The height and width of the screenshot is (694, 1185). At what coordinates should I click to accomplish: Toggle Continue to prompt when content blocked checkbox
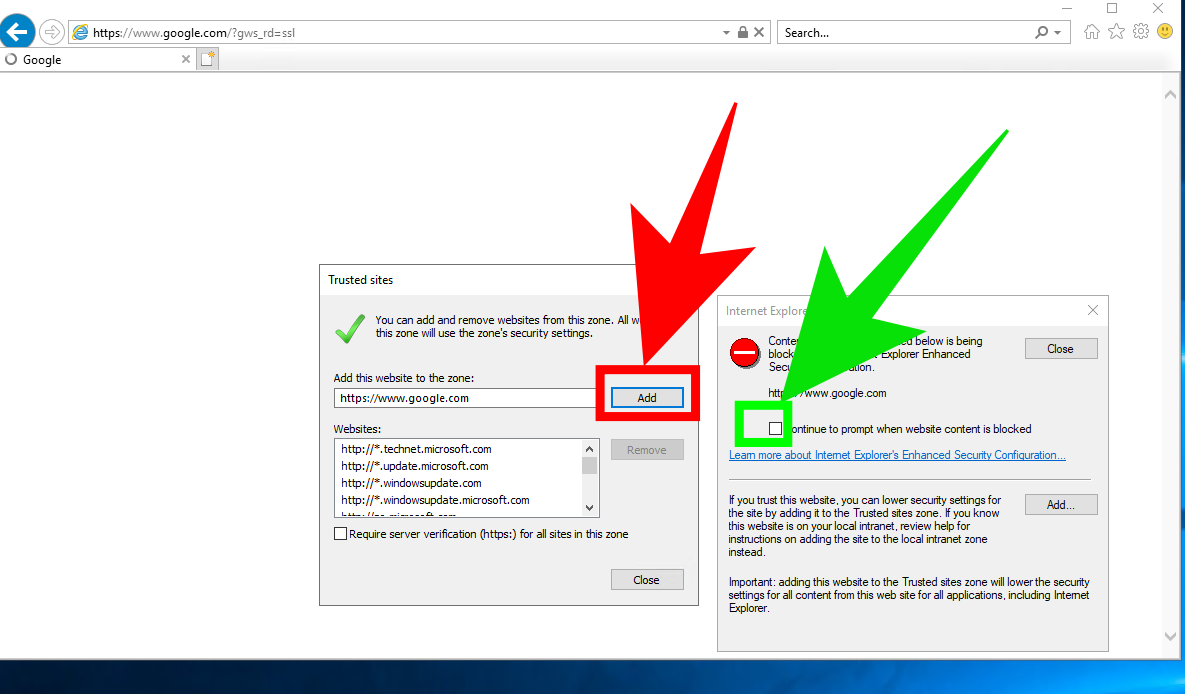(775, 429)
